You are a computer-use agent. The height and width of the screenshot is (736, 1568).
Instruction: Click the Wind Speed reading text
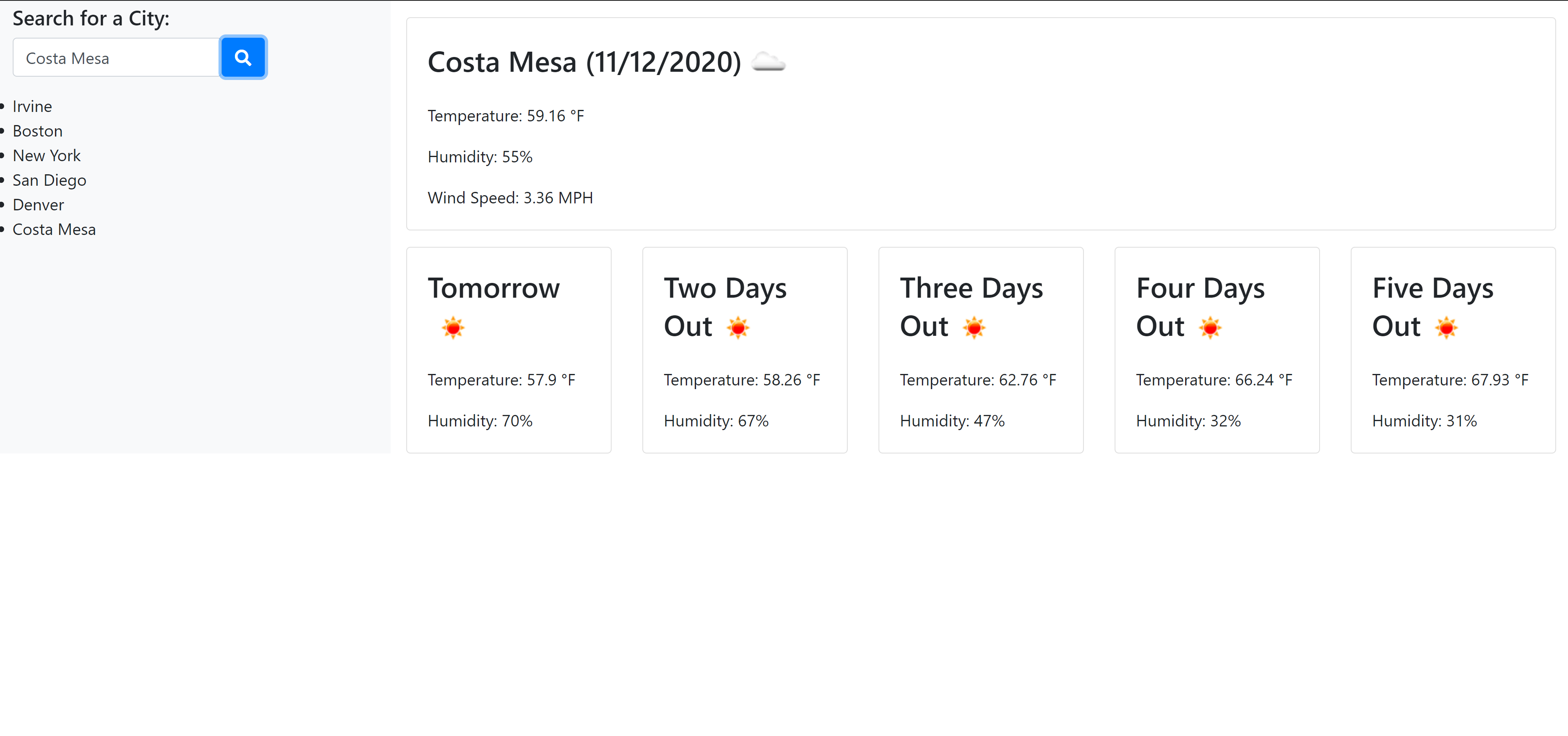point(510,197)
